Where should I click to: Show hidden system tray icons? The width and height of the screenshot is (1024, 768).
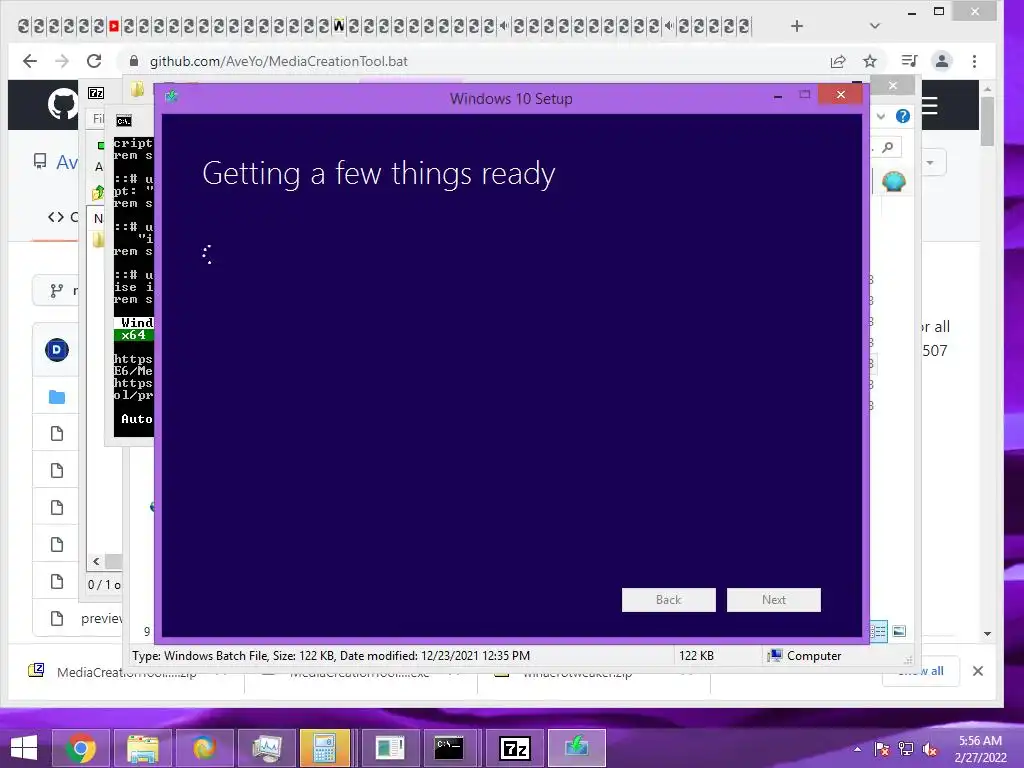pyautogui.click(x=857, y=749)
